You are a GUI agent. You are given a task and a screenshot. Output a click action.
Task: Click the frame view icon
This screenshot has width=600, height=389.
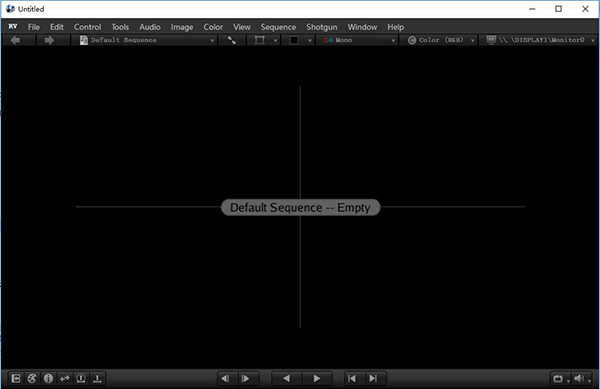(259, 40)
